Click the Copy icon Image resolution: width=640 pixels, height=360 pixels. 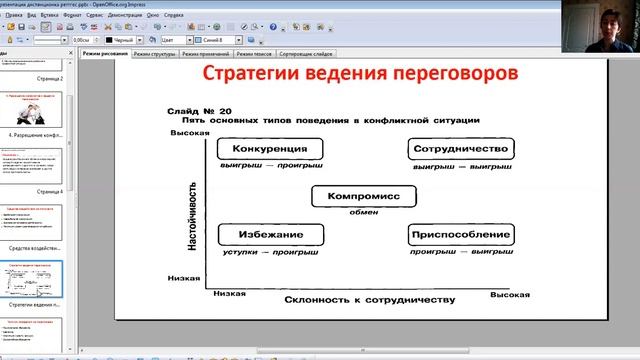tap(118, 27)
